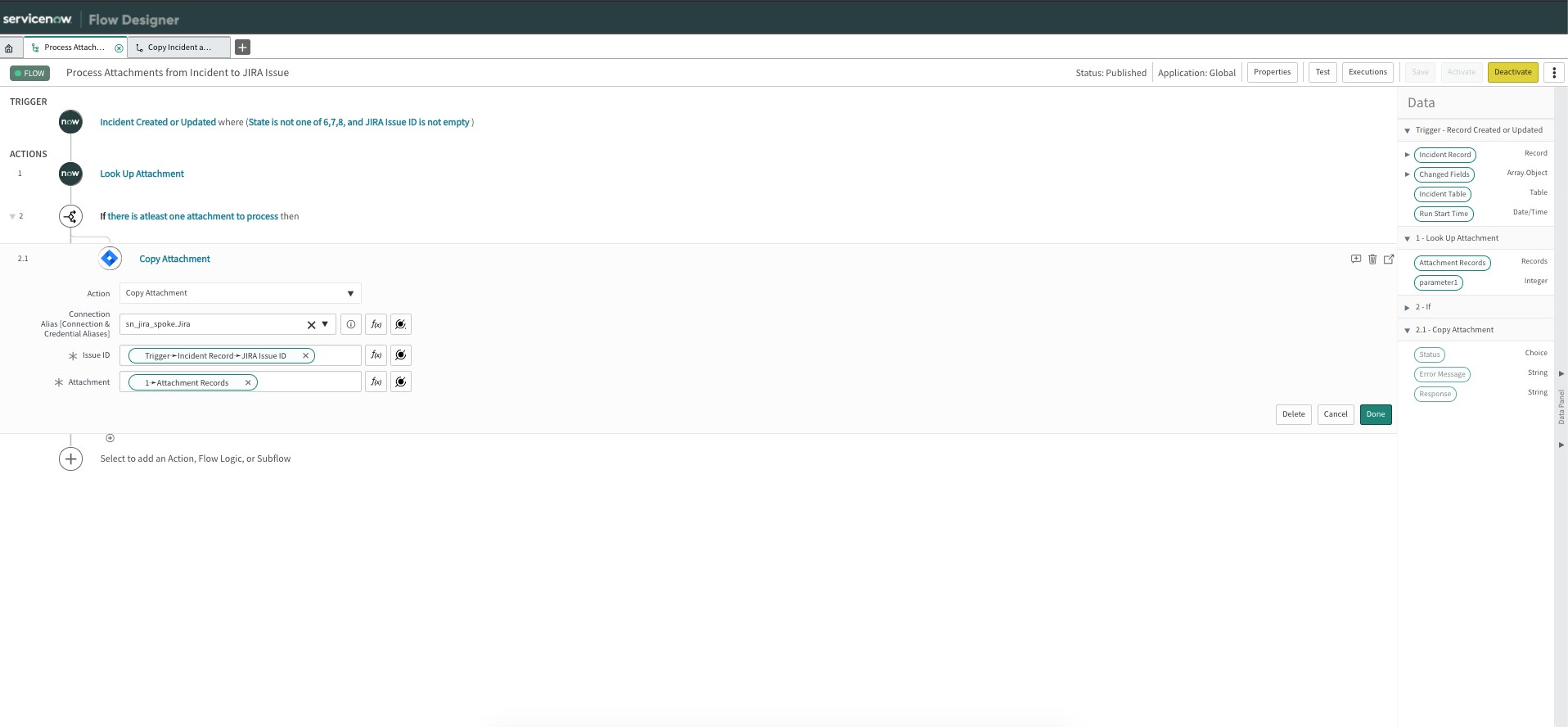The width and height of the screenshot is (1568, 727).
Task: Clear the Connection Alias value
Action: click(311, 325)
